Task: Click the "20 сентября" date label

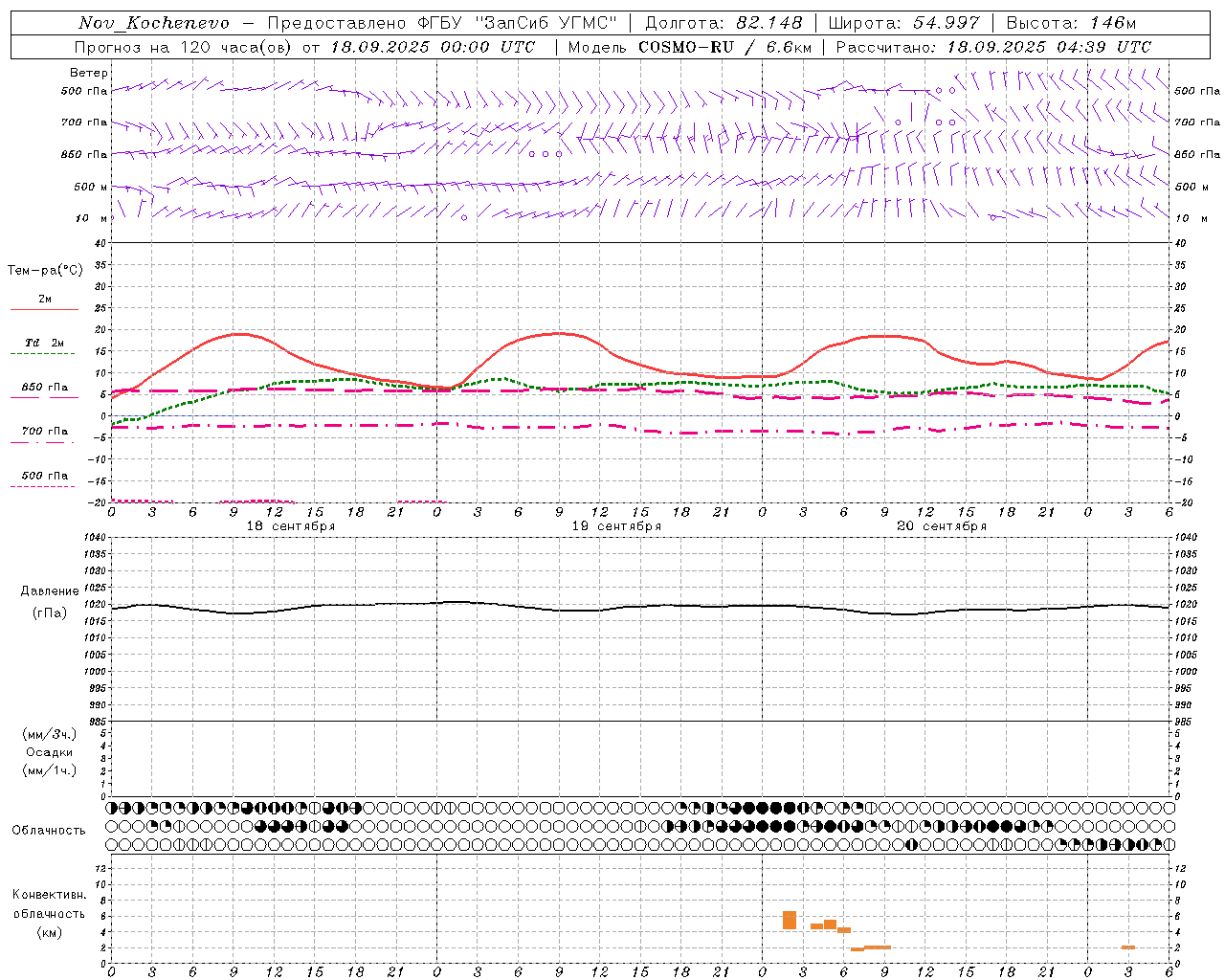Action: tap(942, 526)
